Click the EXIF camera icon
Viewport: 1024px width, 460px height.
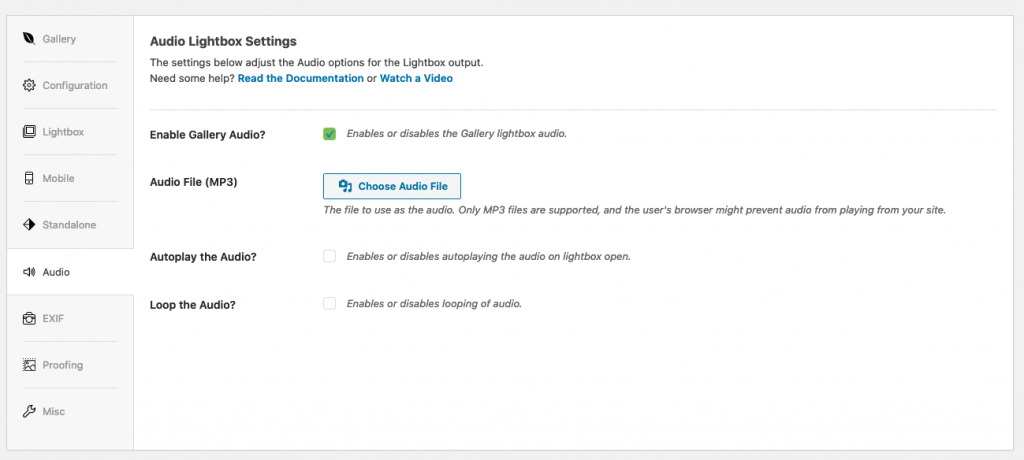(29, 319)
